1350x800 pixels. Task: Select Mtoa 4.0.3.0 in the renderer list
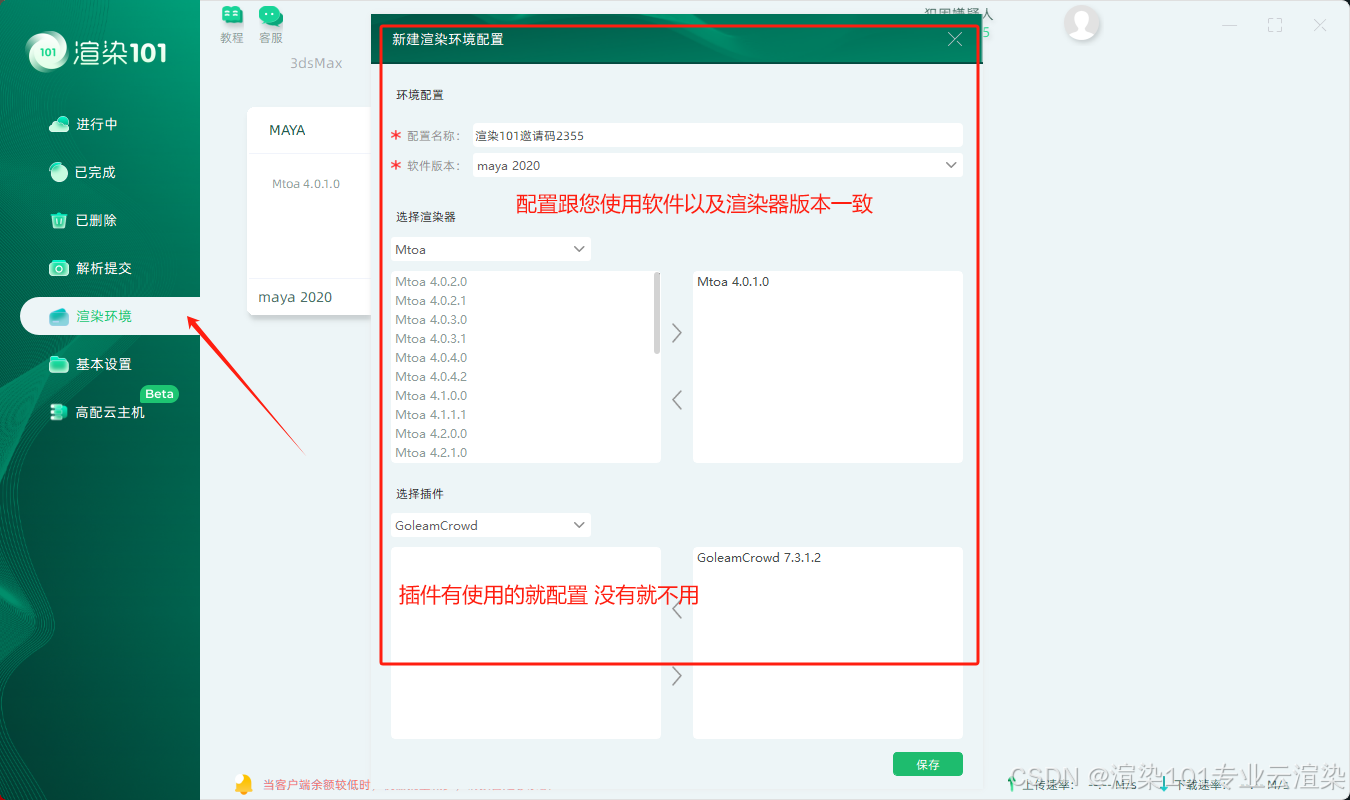click(431, 320)
